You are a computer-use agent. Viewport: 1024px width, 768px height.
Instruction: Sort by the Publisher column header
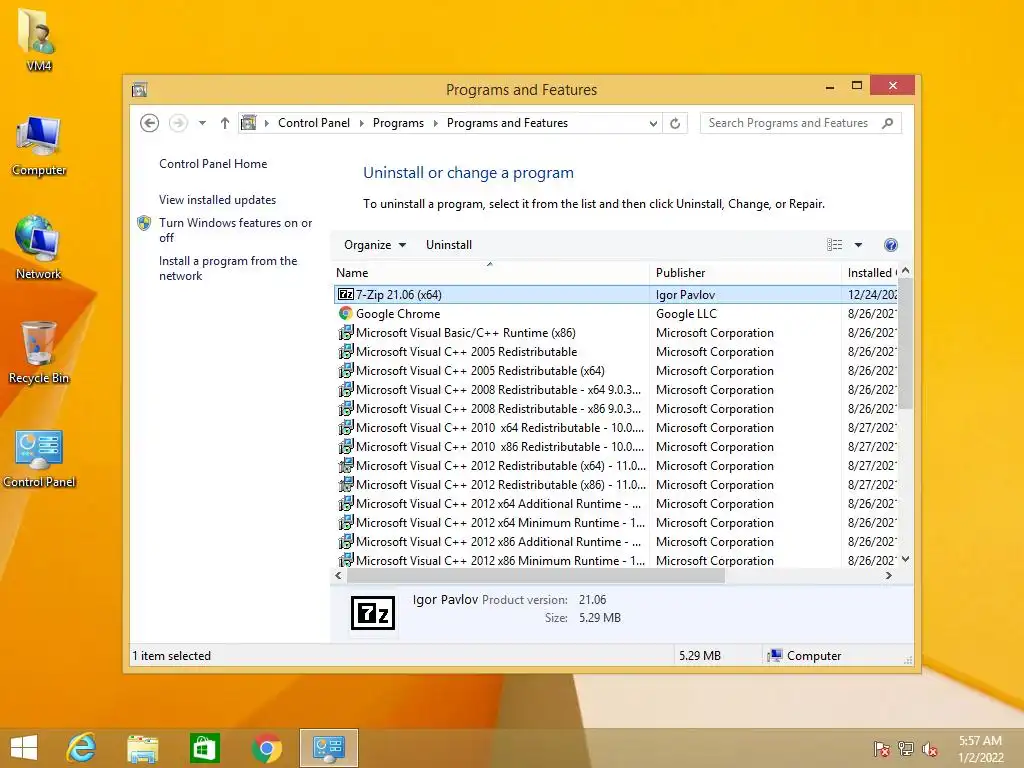[x=745, y=273]
